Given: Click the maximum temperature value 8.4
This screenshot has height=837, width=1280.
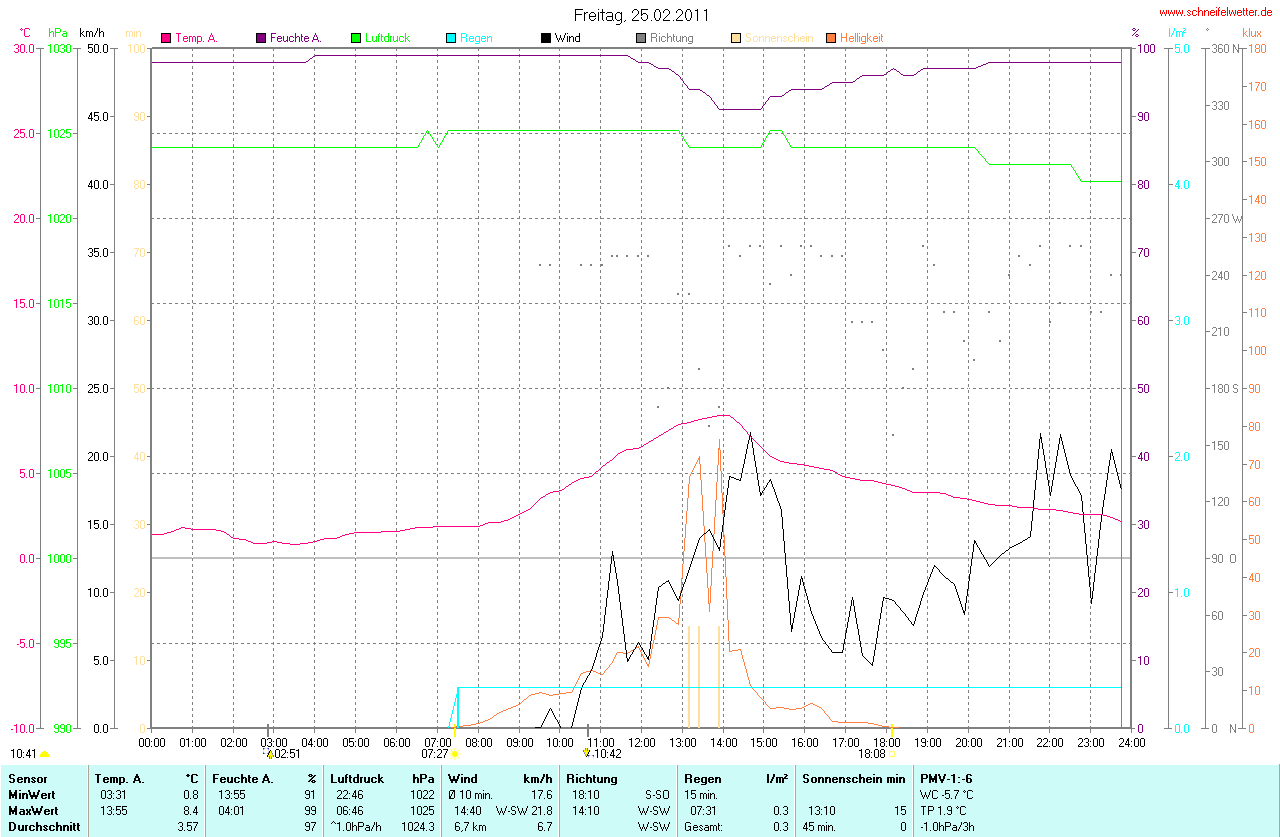Looking at the screenshot, I should click(x=192, y=811).
